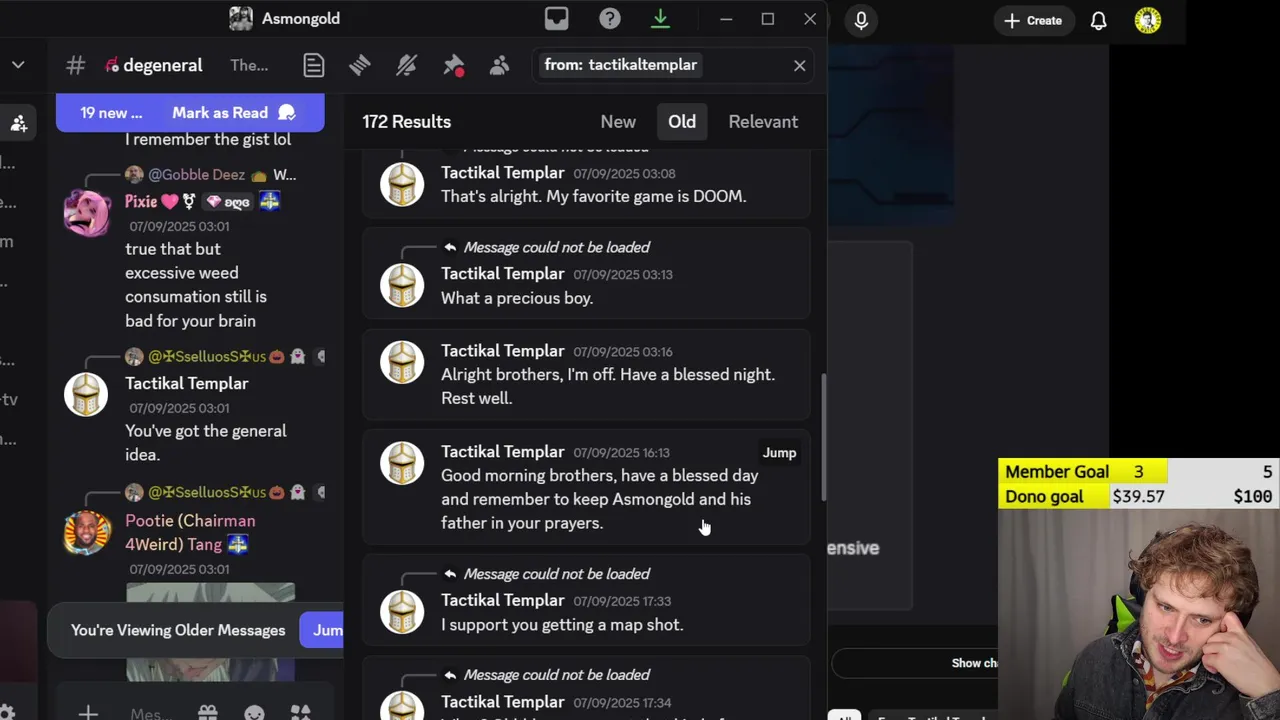
Task: Open the Threads icon in channel header
Action: tap(360, 65)
